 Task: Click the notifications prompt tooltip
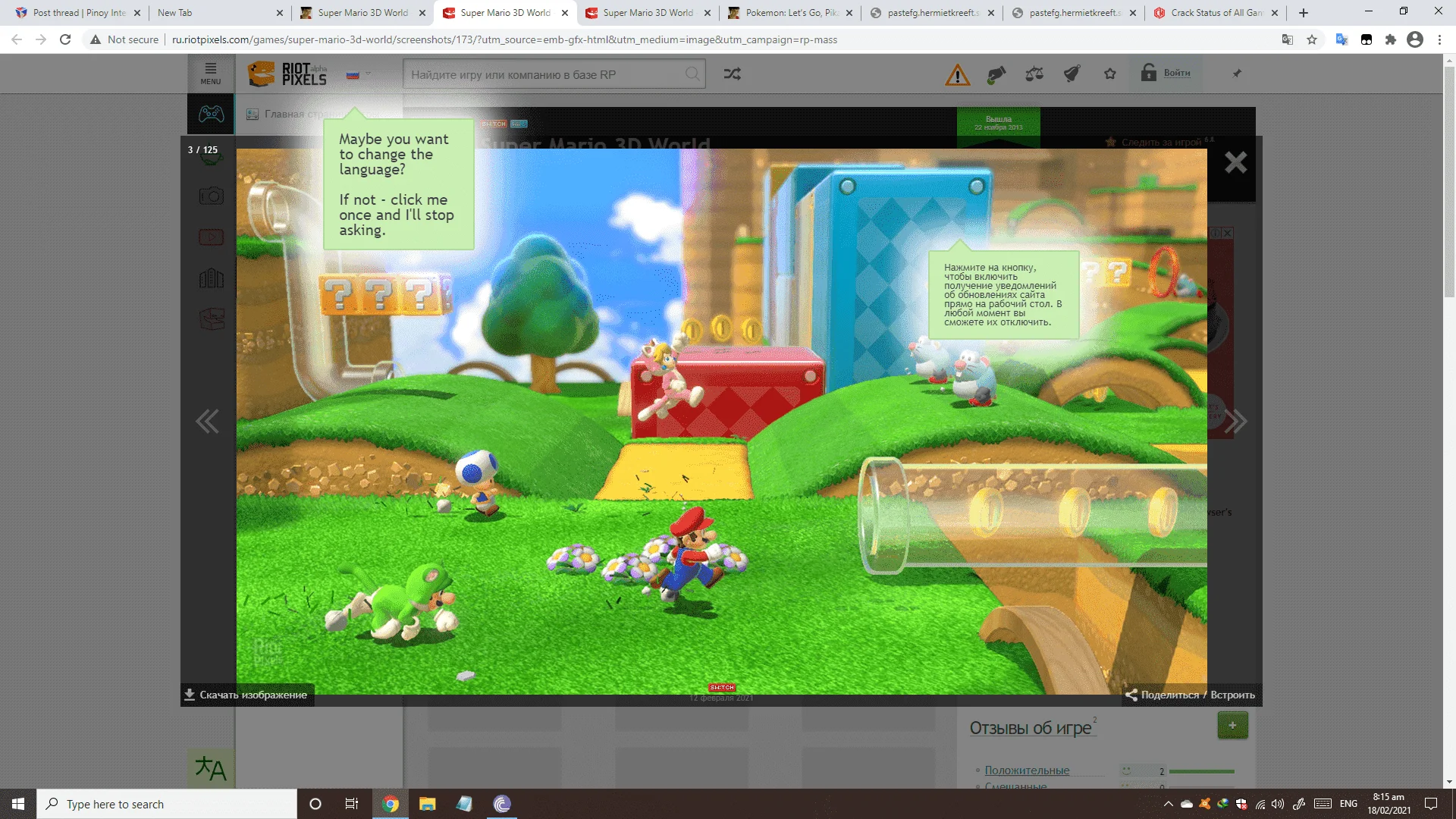1003,295
